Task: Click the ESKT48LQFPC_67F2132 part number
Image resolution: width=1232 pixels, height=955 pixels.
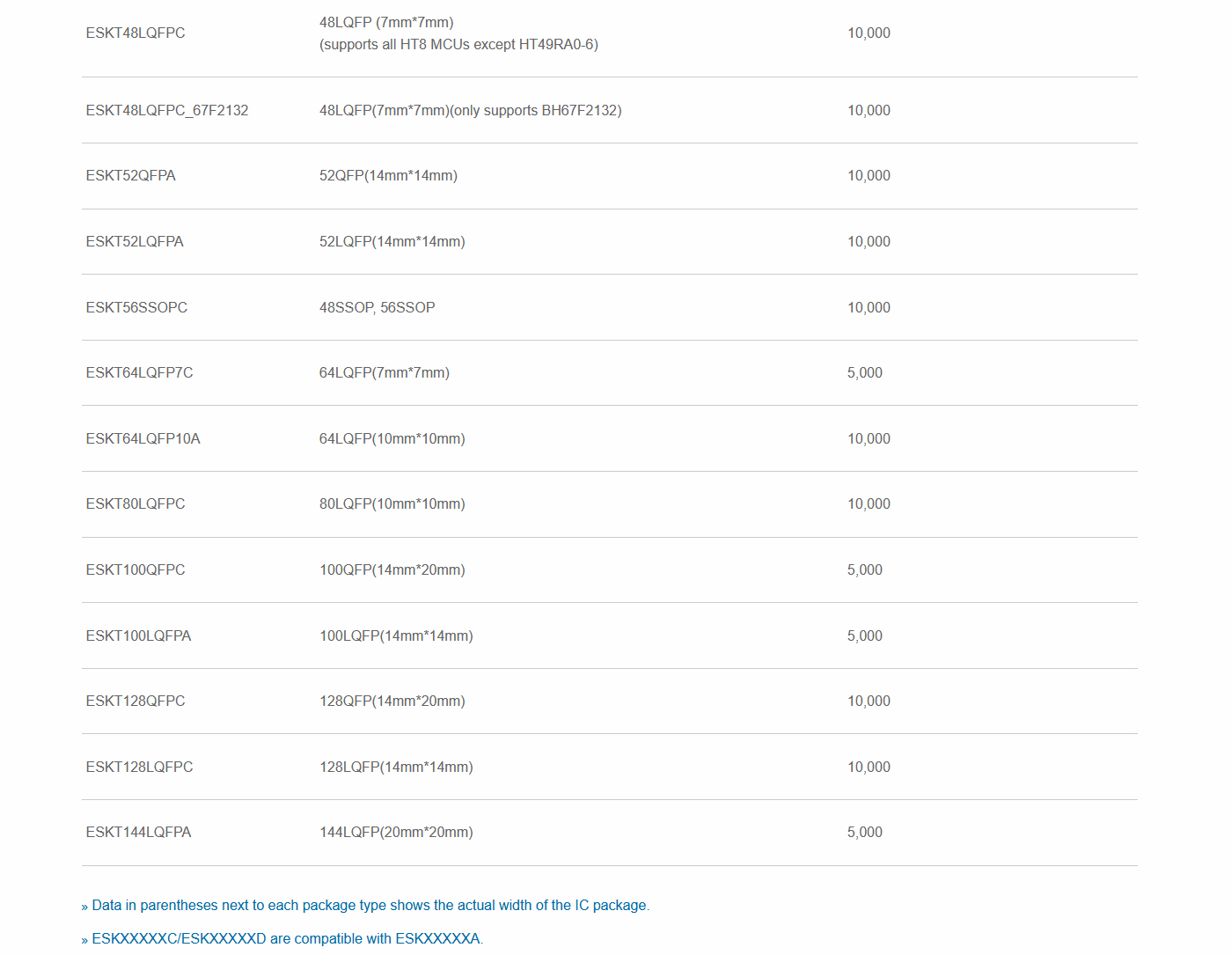Action: coord(167,111)
